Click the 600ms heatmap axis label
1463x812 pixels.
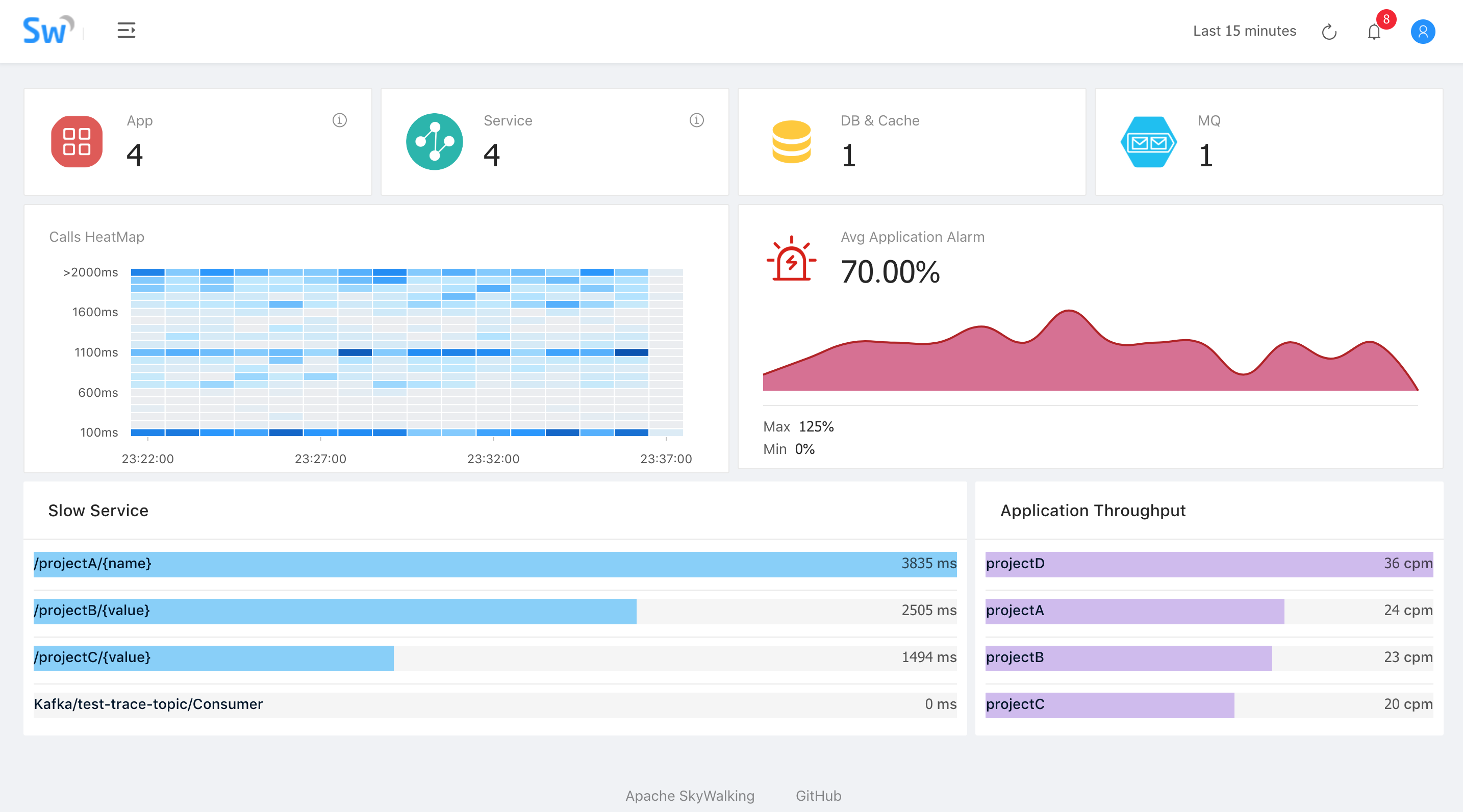[x=97, y=393]
